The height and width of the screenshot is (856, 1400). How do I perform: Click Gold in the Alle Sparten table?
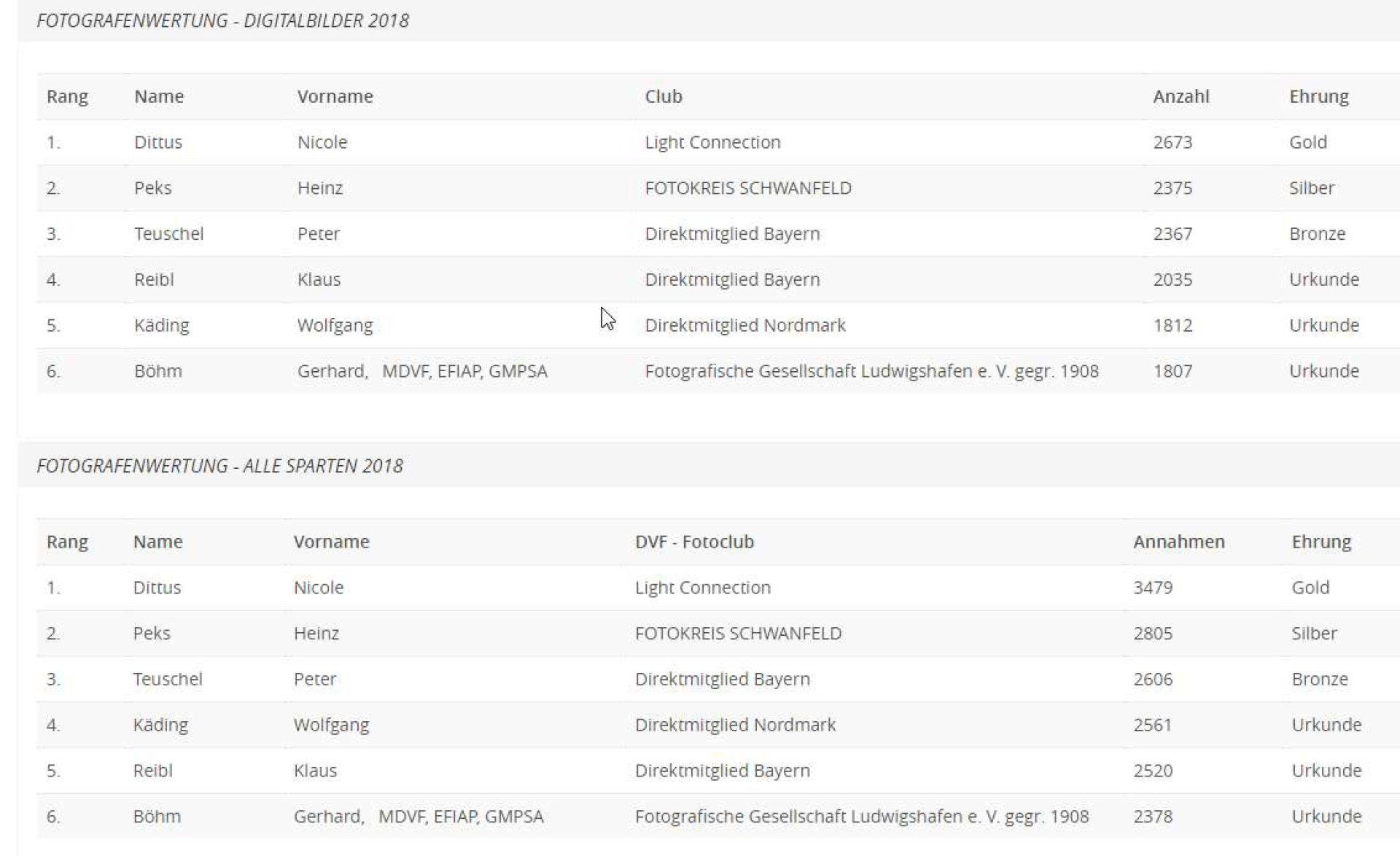click(1310, 588)
